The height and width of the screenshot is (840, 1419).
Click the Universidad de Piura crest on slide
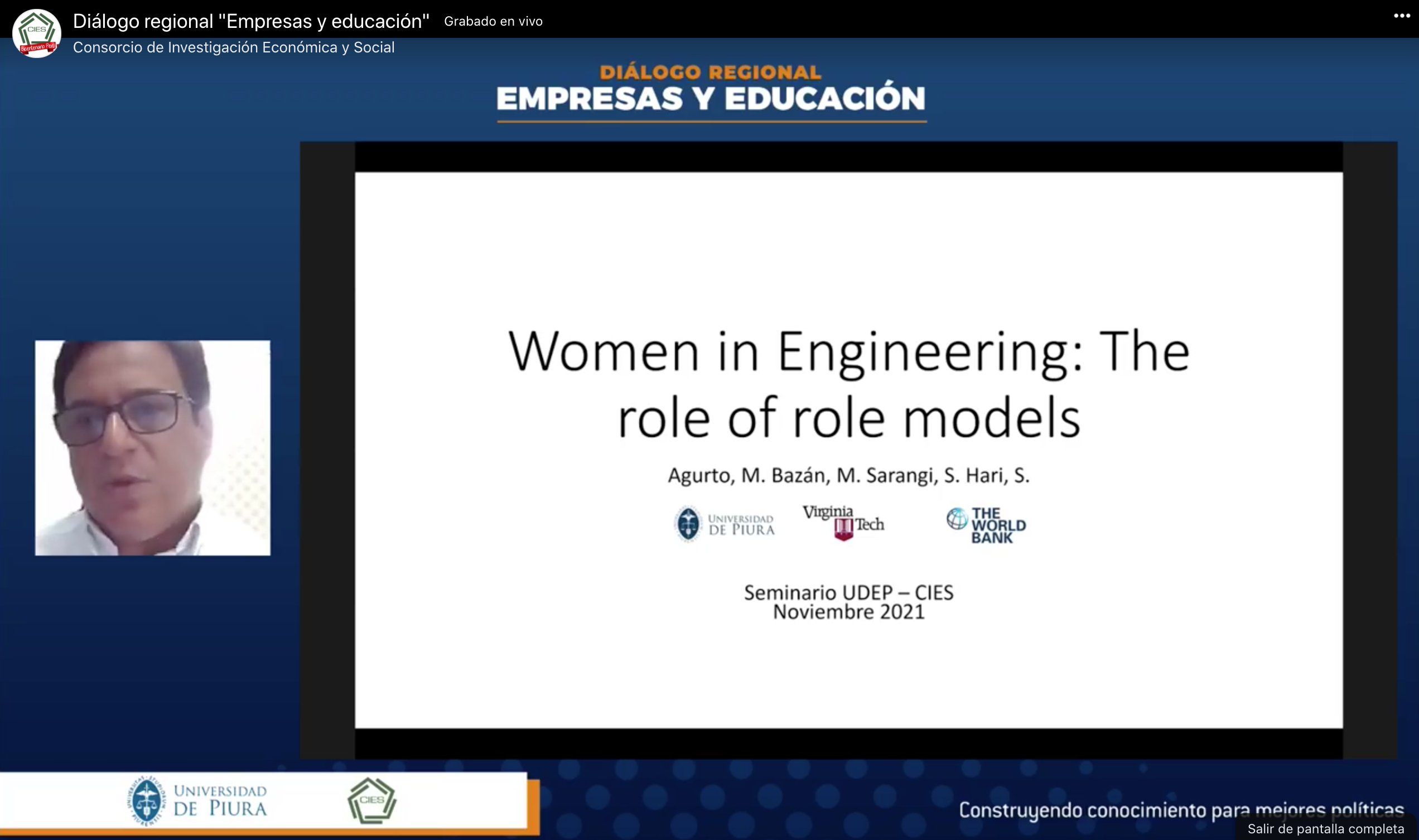(688, 524)
